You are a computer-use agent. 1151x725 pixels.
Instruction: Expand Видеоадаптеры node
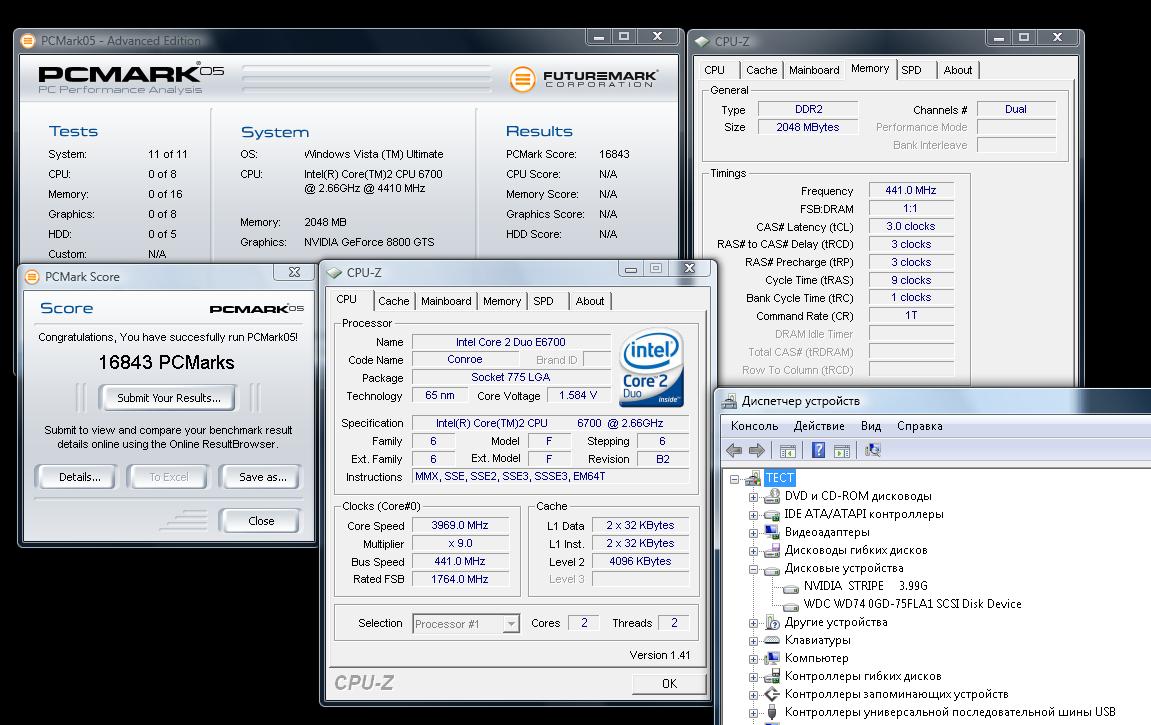pyautogui.click(x=753, y=533)
